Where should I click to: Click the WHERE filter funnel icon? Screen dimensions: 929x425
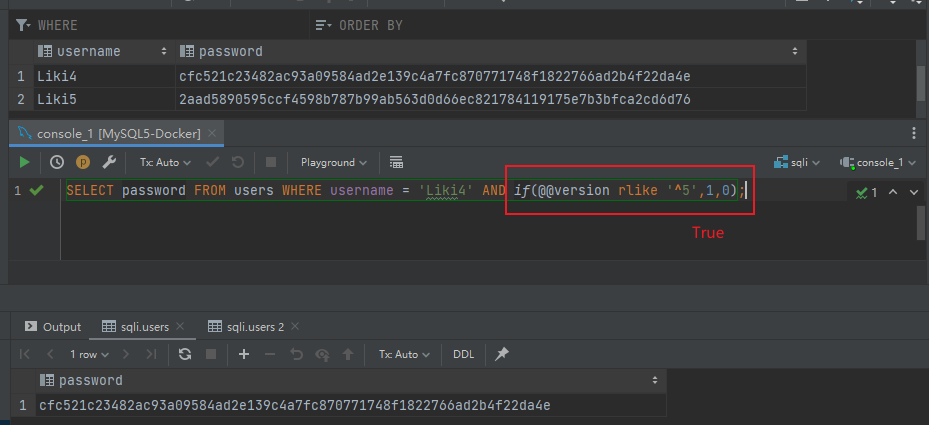(22, 25)
